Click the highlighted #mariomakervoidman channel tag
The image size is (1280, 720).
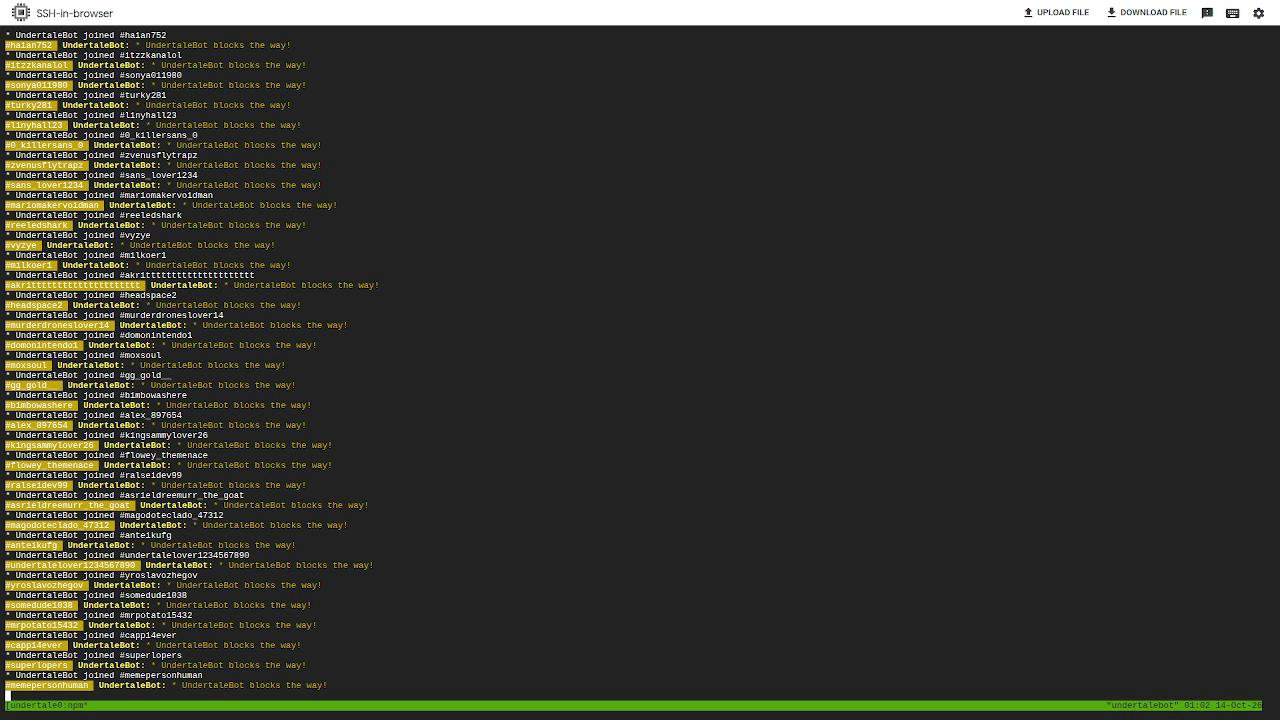point(54,205)
